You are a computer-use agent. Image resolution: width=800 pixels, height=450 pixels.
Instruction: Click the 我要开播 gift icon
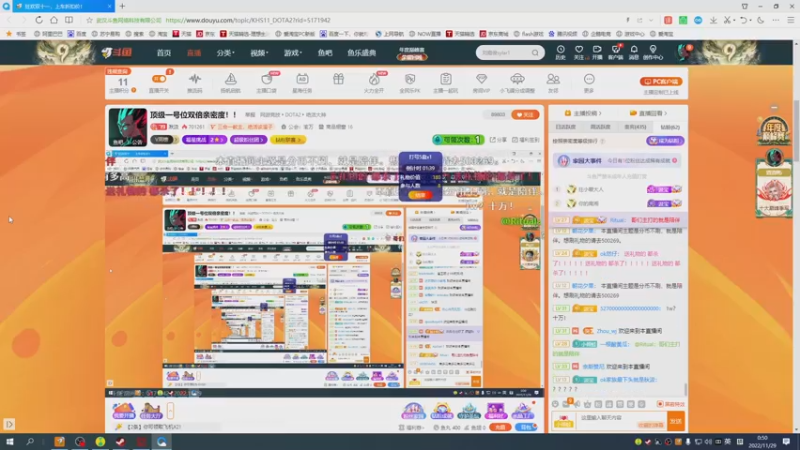[123, 411]
